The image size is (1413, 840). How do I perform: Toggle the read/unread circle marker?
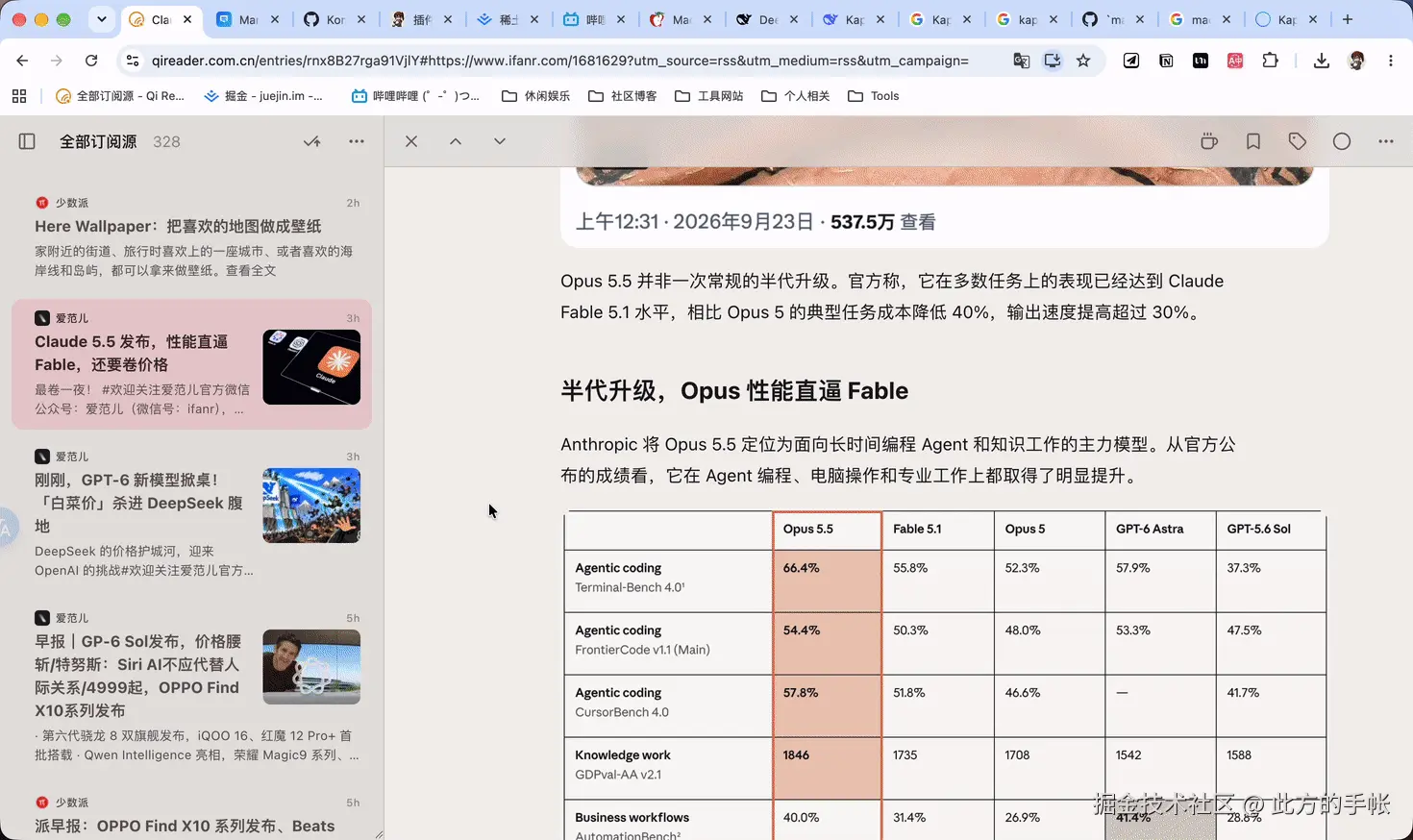[x=1342, y=141]
